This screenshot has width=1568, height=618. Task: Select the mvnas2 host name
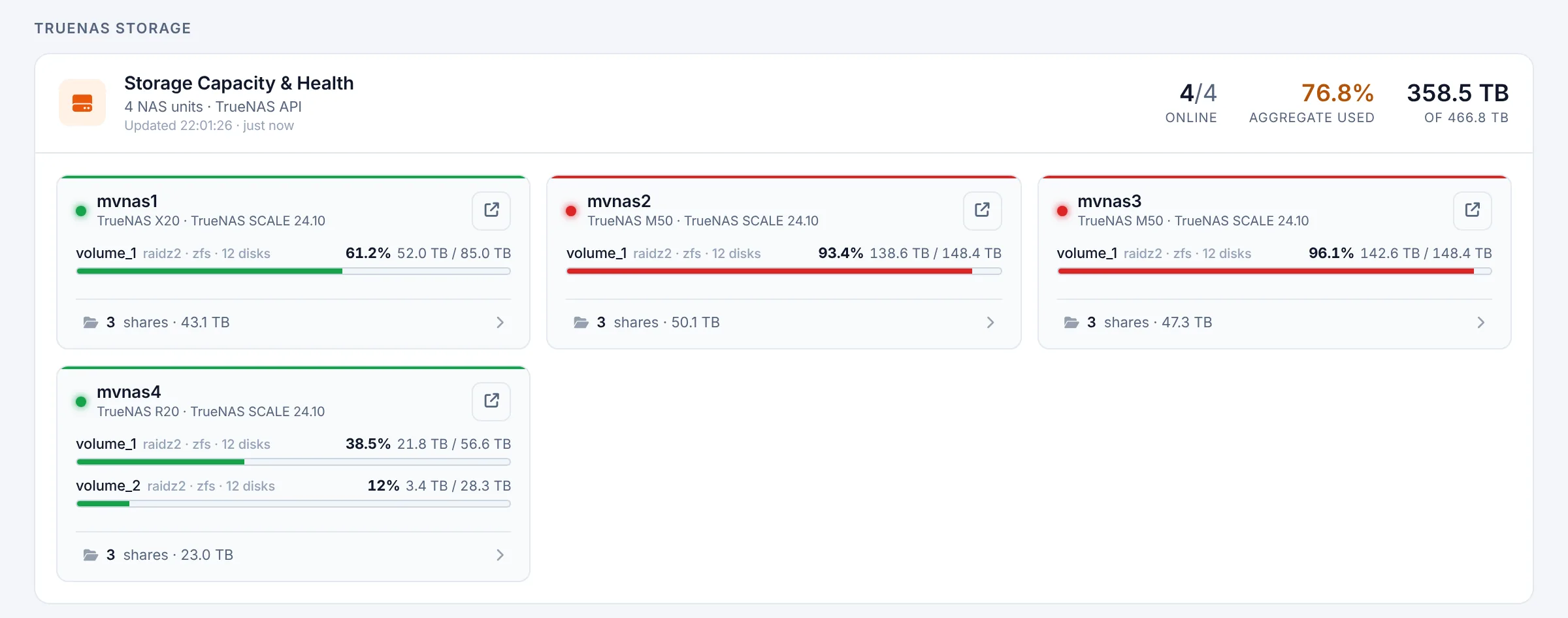[619, 201]
